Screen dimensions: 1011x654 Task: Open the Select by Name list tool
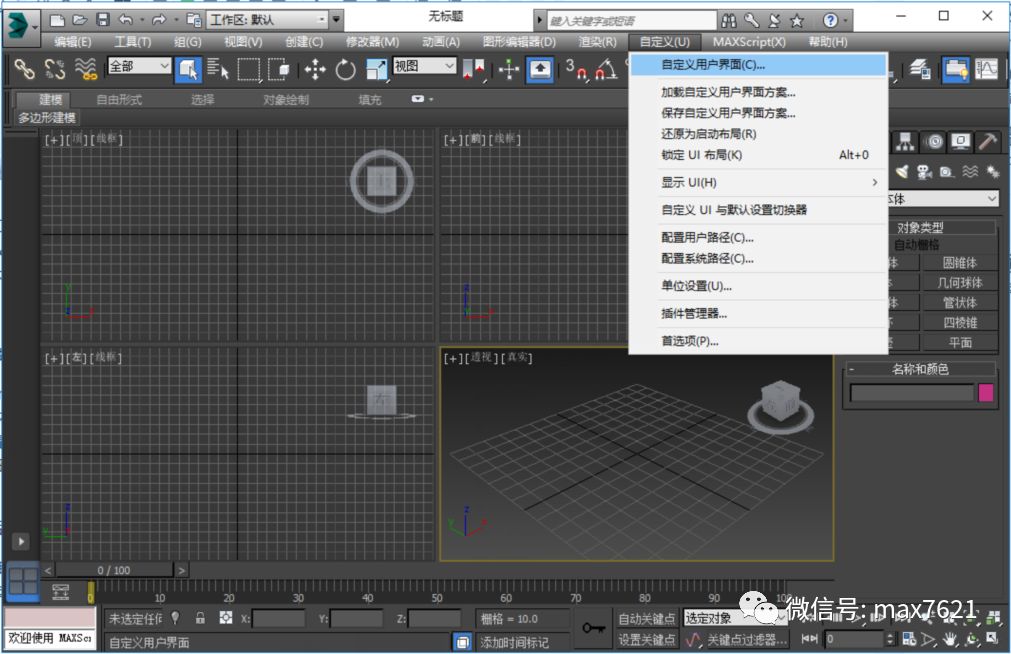(218, 68)
